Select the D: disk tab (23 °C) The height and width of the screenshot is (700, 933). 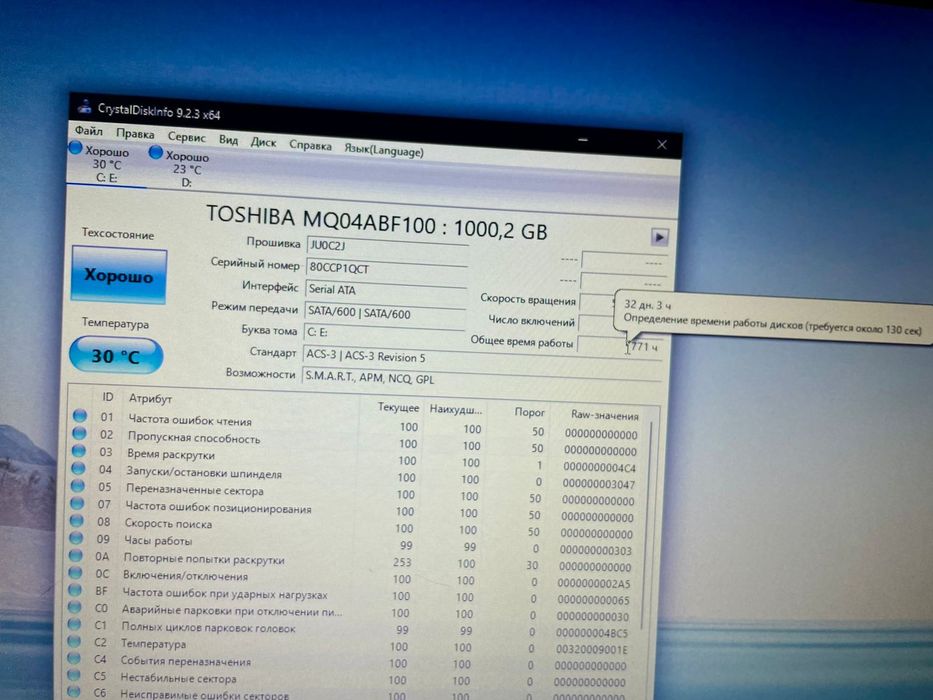click(x=187, y=169)
